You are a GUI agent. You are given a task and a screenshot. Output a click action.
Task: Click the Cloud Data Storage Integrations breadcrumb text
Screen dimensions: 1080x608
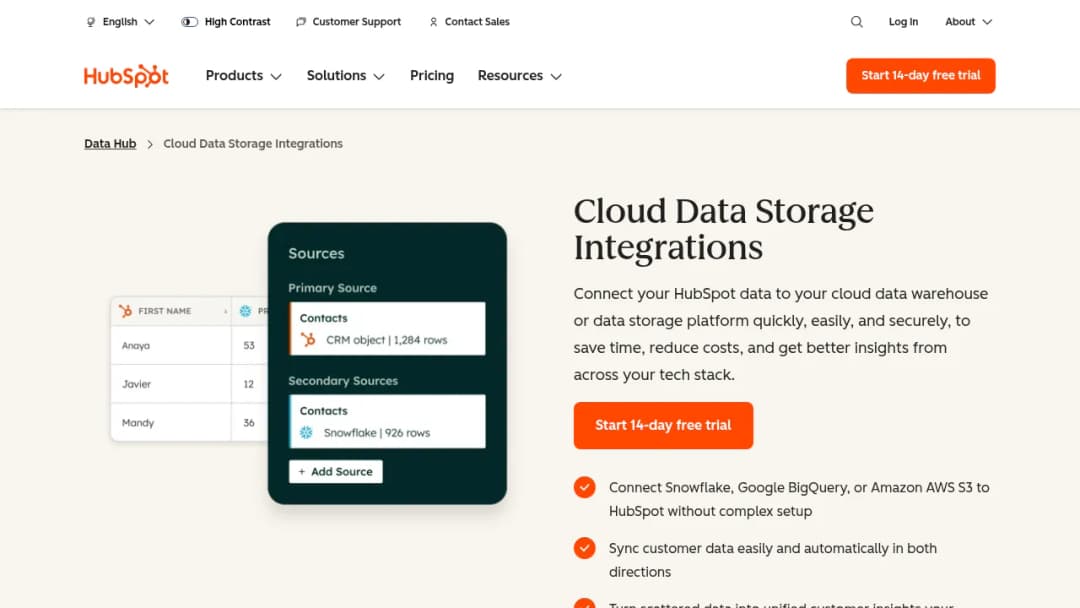pyautogui.click(x=253, y=144)
